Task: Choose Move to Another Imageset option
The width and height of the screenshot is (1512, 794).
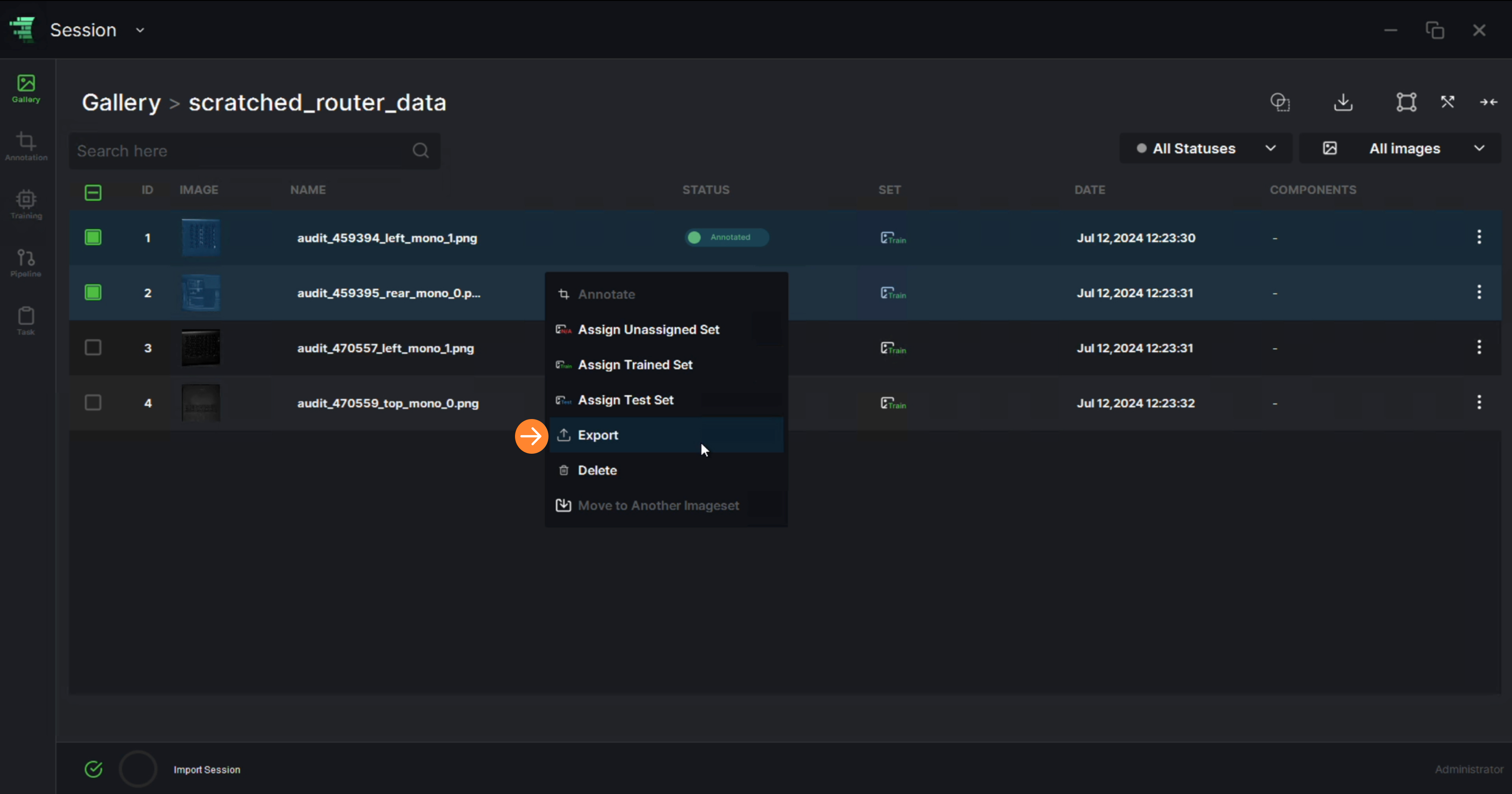Action: click(666, 506)
